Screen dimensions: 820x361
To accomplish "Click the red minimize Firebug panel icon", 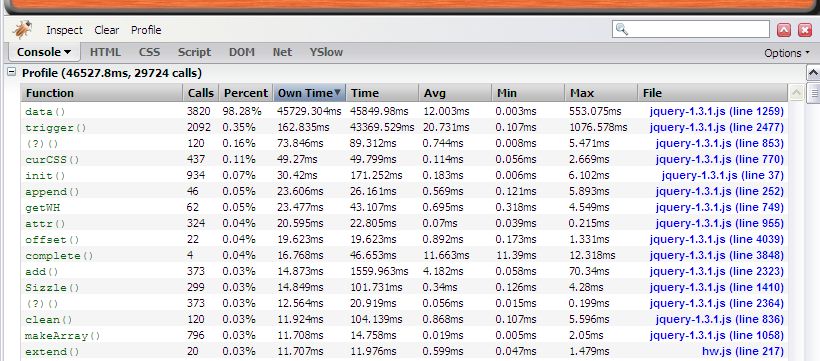I will tap(783, 30).
